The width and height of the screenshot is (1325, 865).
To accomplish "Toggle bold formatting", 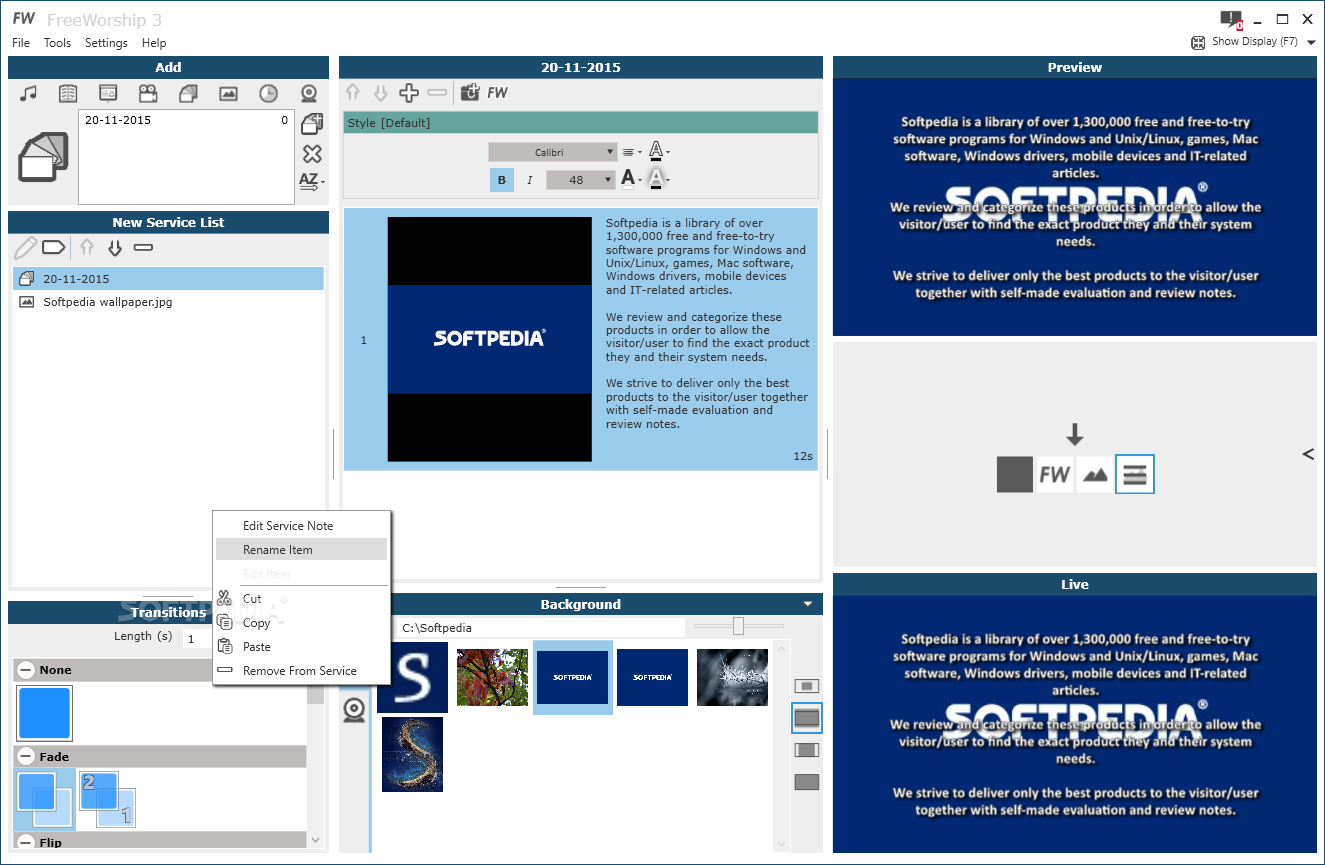I will [502, 180].
